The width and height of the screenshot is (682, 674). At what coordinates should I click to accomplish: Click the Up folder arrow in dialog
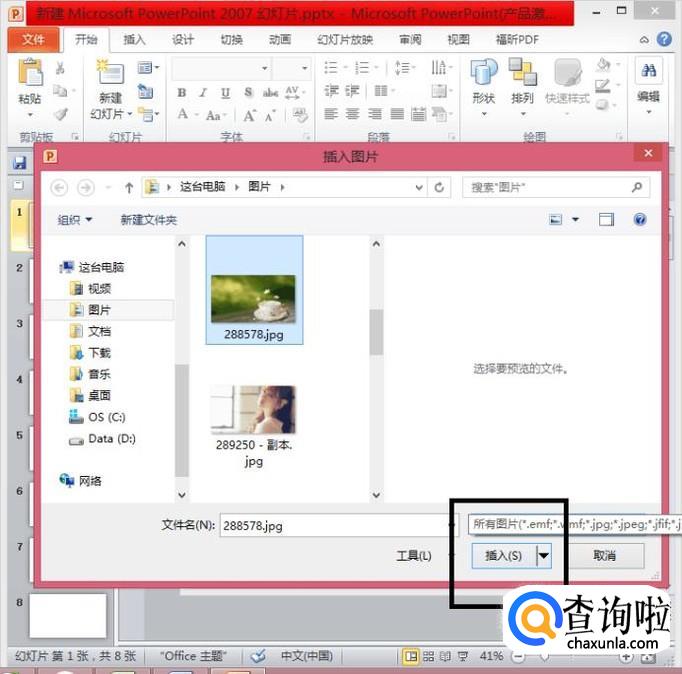(129, 187)
